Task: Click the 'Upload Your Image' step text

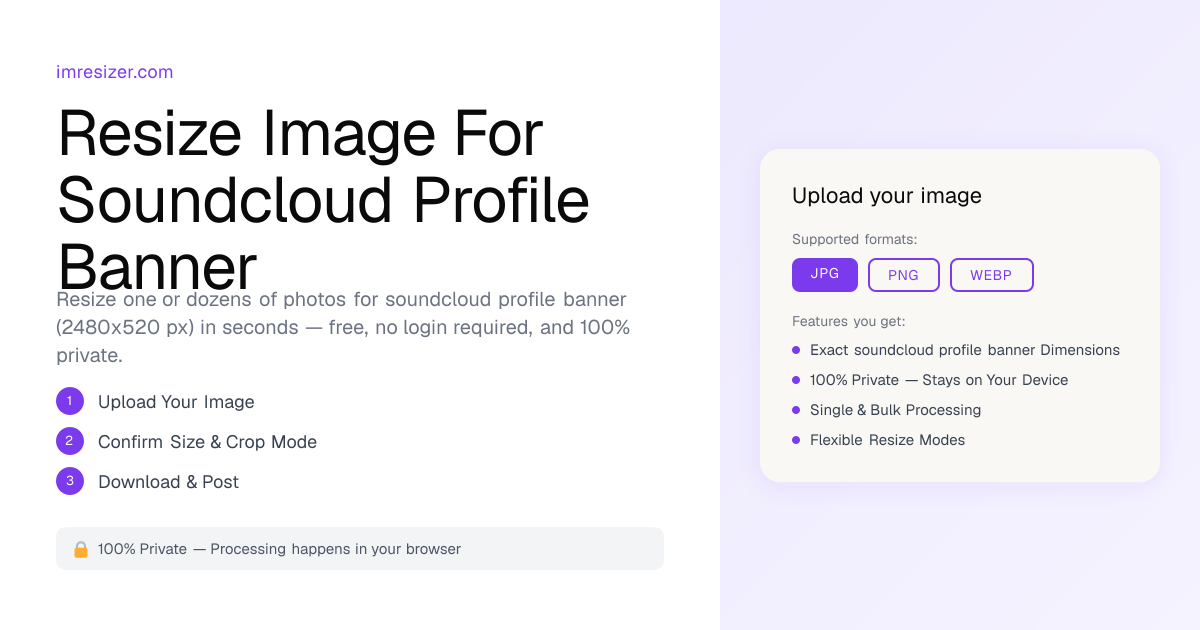Action: point(176,402)
